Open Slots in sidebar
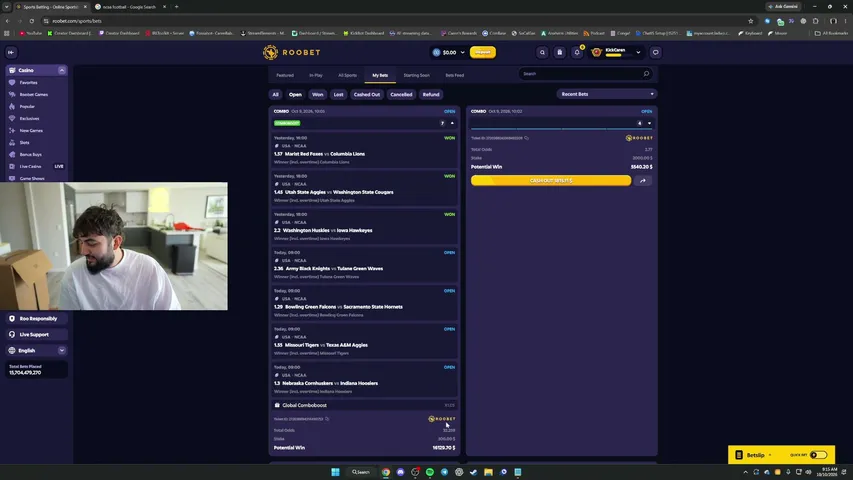The width and height of the screenshot is (853, 480). pyautogui.click(x=24, y=143)
